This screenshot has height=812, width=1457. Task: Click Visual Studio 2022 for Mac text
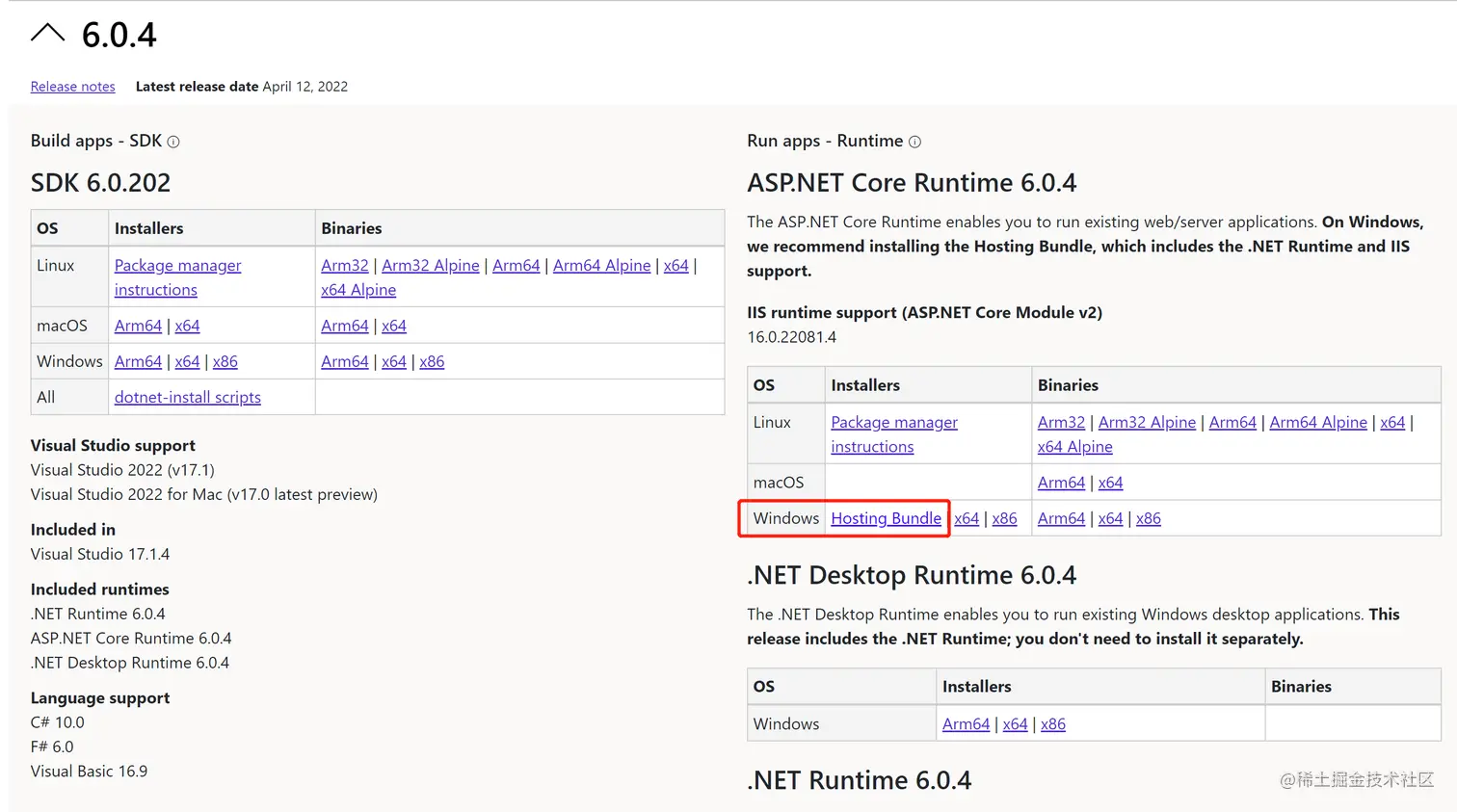(204, 494)
